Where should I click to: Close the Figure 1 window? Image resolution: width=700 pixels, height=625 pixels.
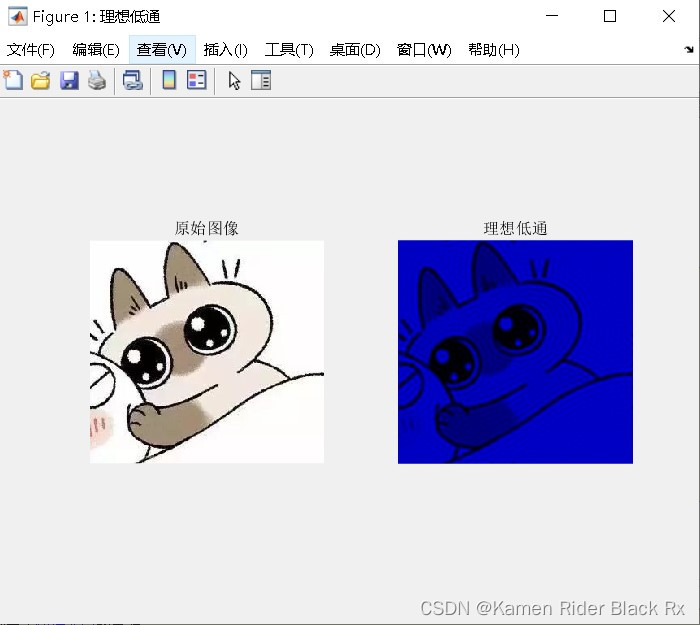tap(669, 16)
